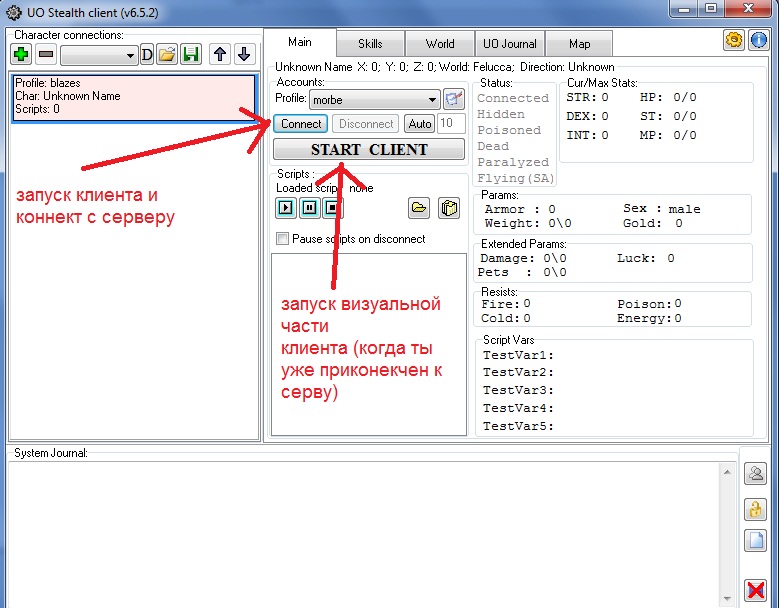
Task: Click the D button in connections toolbar
Action: (147, 54)
